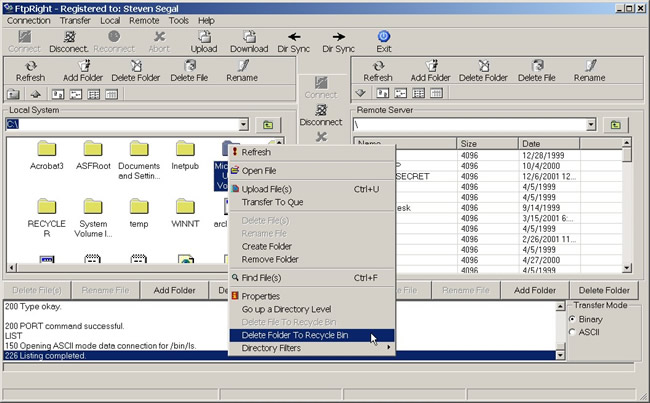This screenshot has width=650, height=403.
Task: Choose Open File from context menu
Action: coord(312,170)
